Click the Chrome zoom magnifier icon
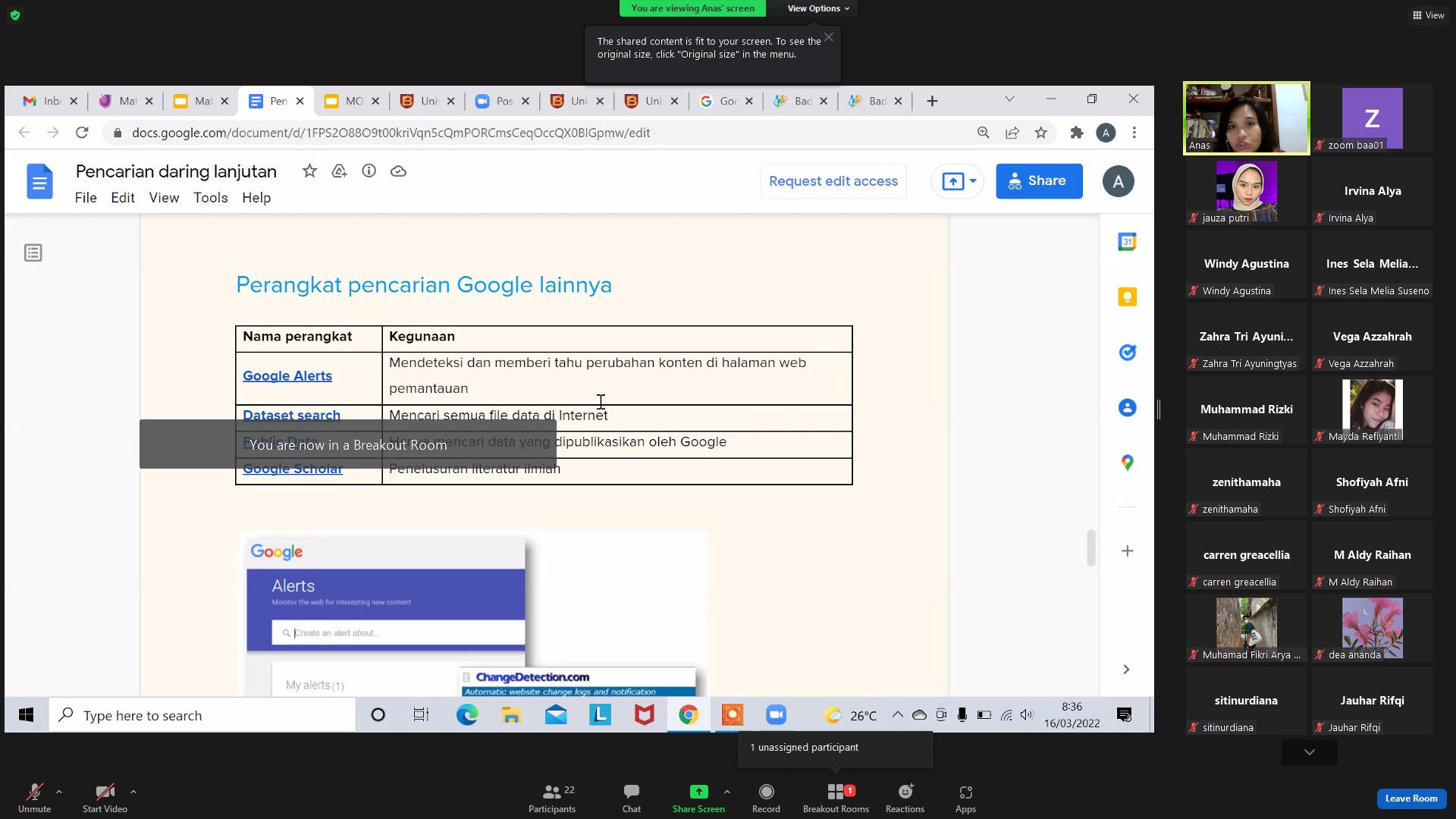The image size is (1456, 819). [x=984, y=133]
